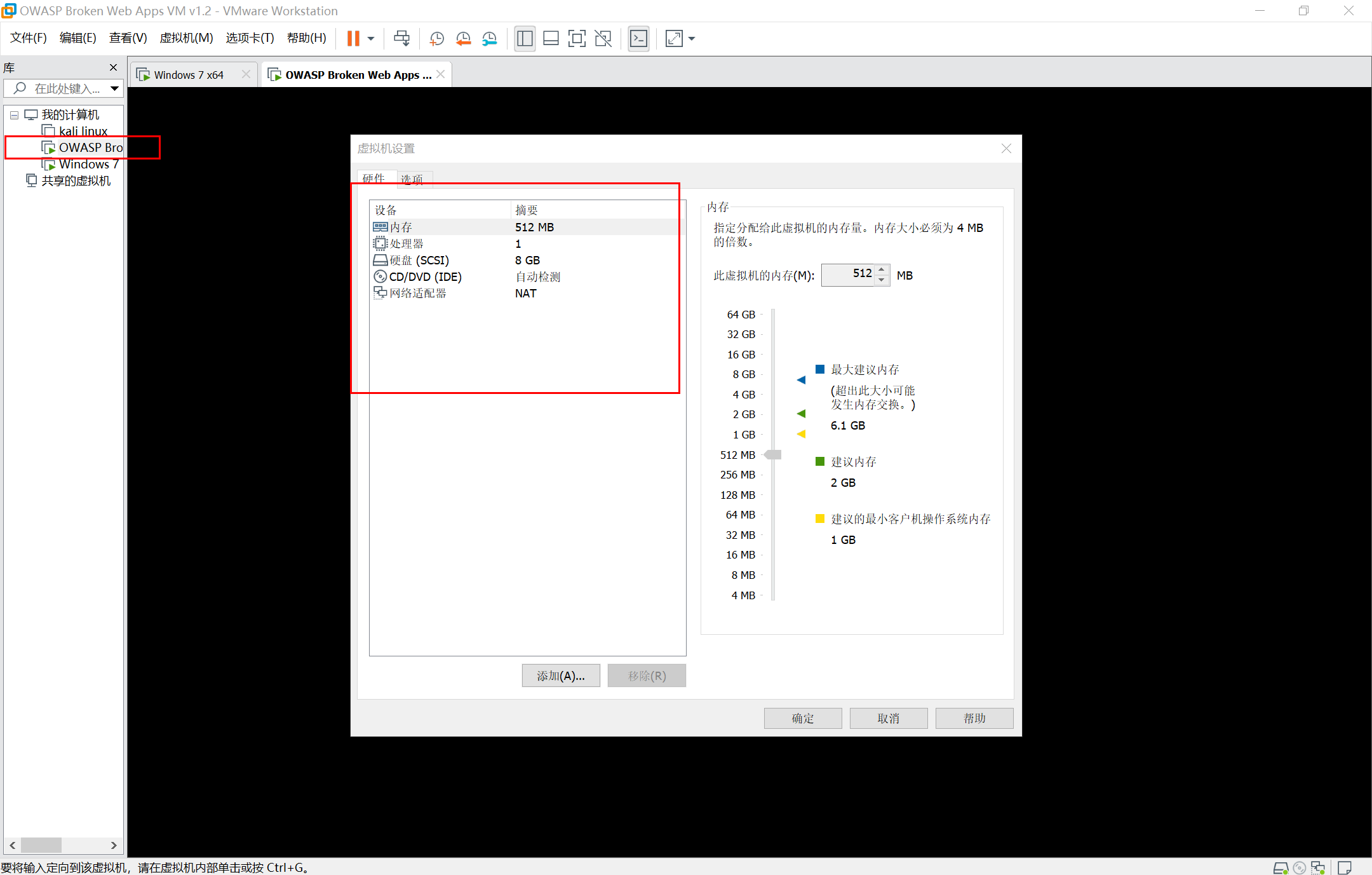Open the 虚拟机(M) menu

pos(186,38)
